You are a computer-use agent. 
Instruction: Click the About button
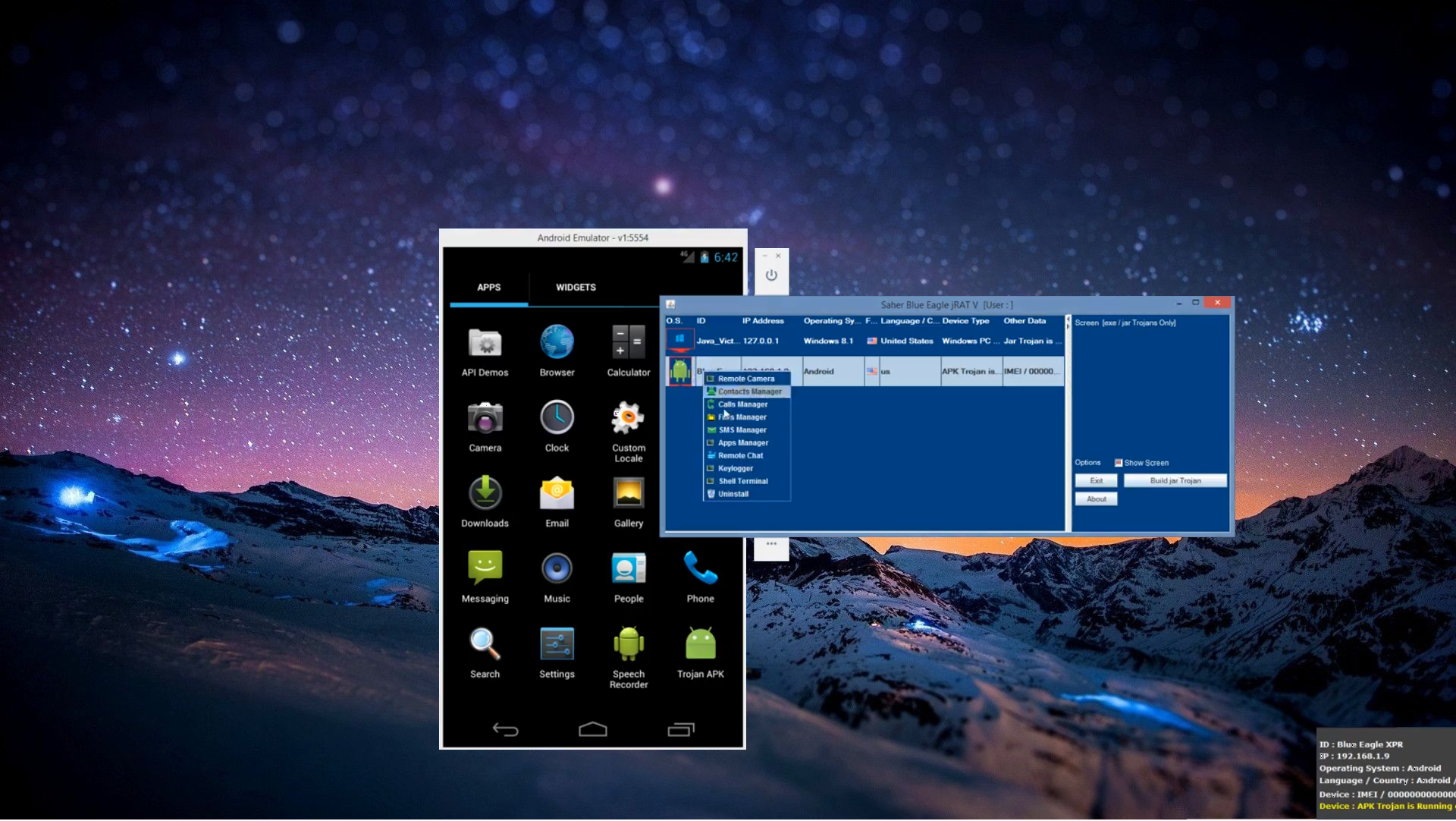point(1096,499)
